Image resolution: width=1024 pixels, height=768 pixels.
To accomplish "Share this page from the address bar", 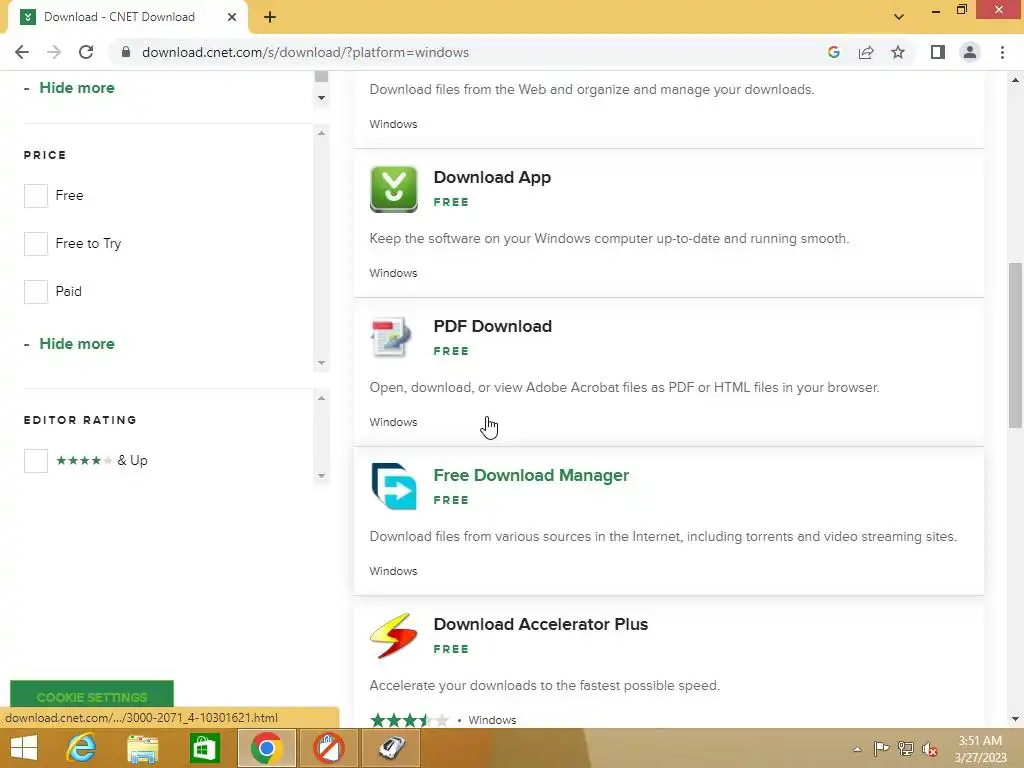I will tap(866, 52).
